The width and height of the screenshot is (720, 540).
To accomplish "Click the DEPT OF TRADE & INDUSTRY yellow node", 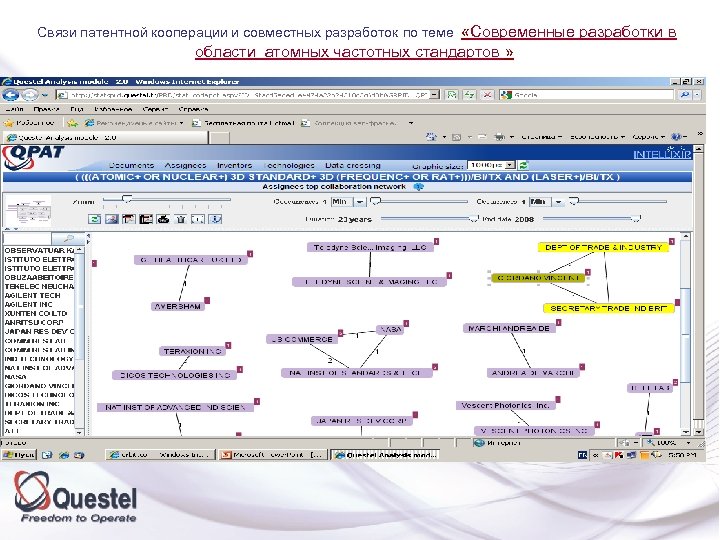I will [603, 248].
